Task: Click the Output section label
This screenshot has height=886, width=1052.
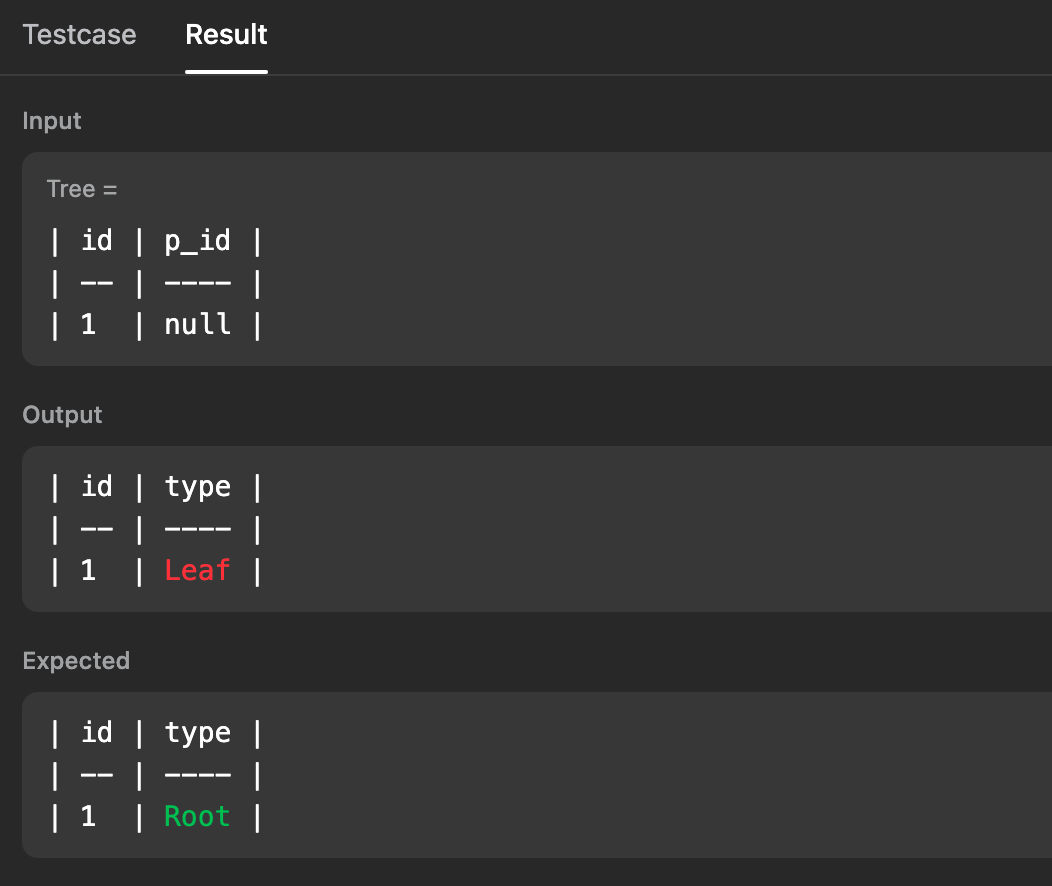Action: [x=62, y=415]
